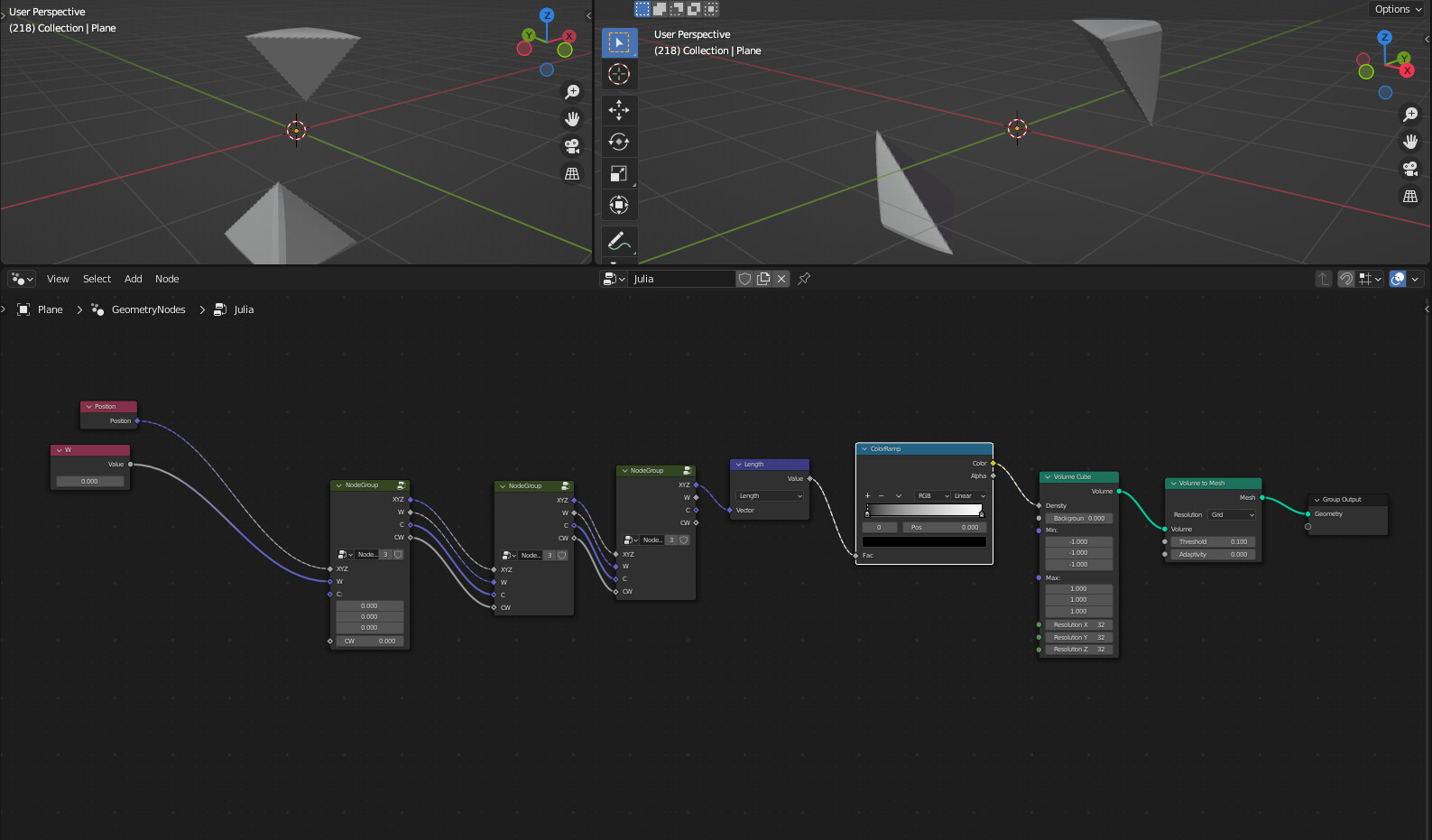This screenshot has height=840, width=1432.
Task: Set selection mode to Extend
Action: point(660,9)
